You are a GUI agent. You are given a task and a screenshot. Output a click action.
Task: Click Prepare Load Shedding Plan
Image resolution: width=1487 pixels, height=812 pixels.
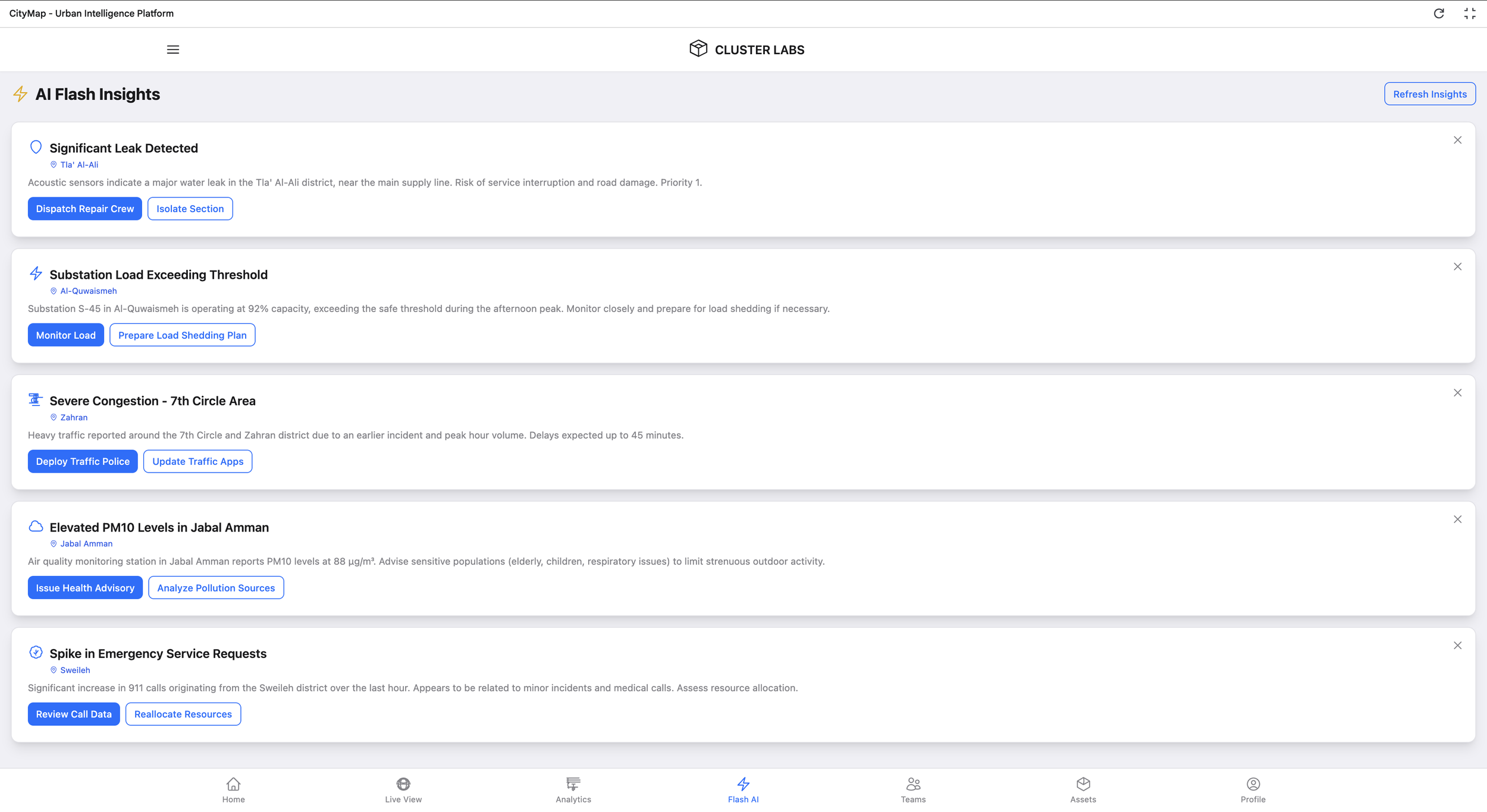(182, 335)
